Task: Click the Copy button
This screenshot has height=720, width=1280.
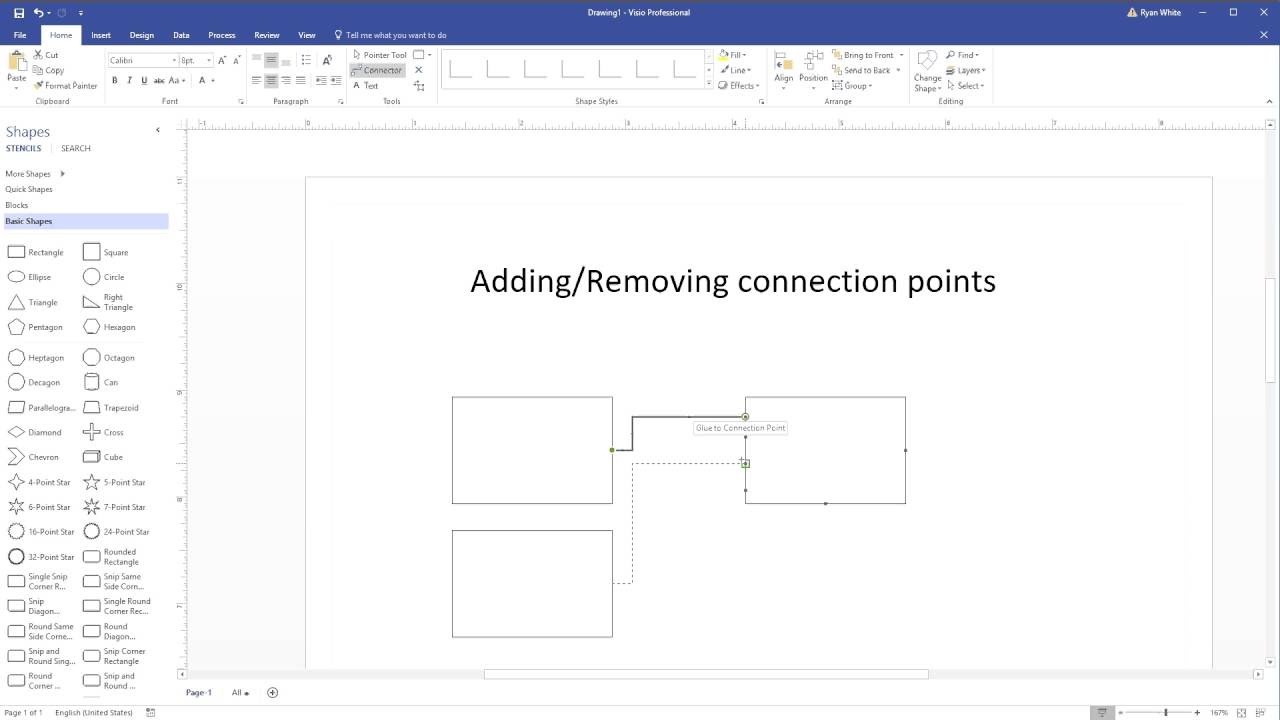Action: click(x=49, y=70)
